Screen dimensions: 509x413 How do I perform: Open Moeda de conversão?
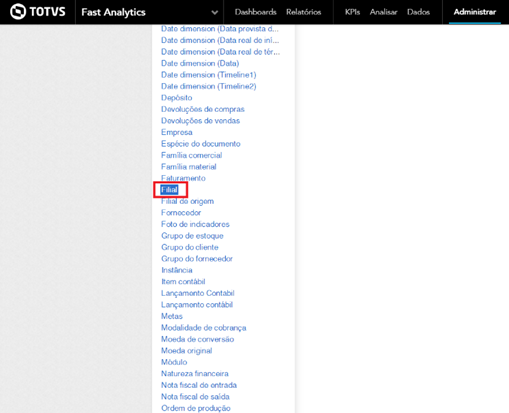pos(197,339)
